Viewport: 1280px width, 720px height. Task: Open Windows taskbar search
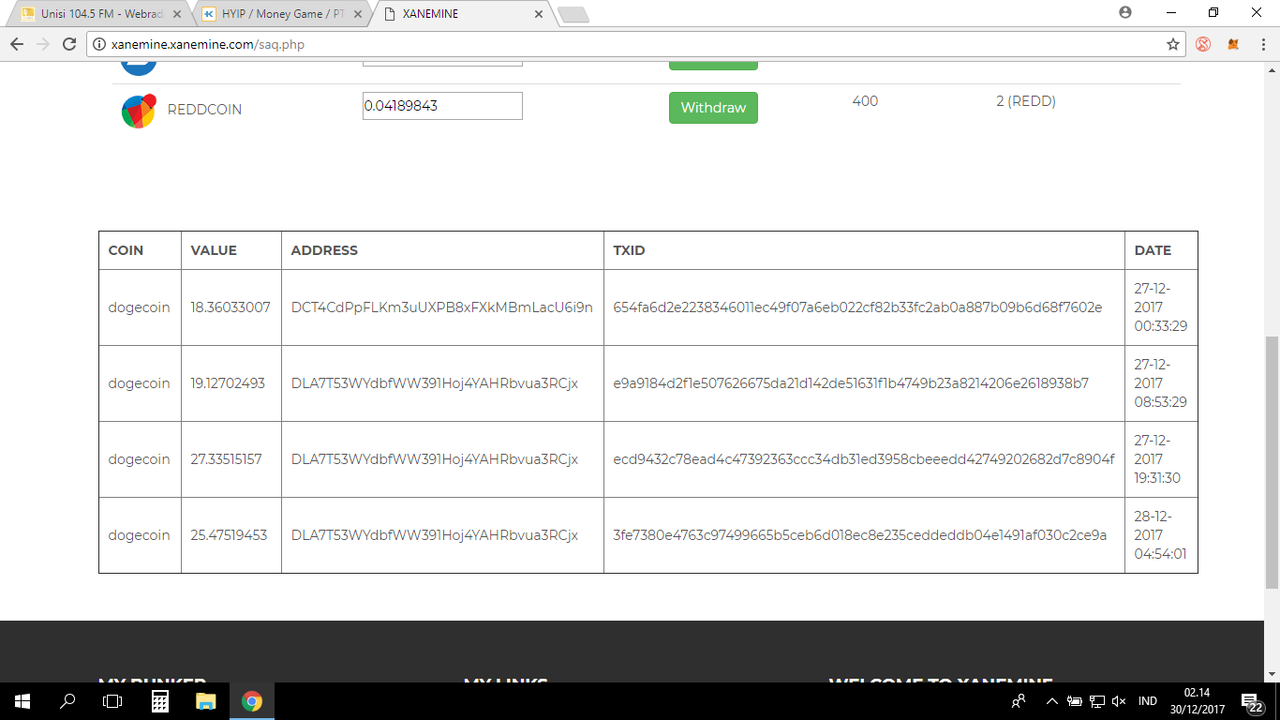[68, 701]
